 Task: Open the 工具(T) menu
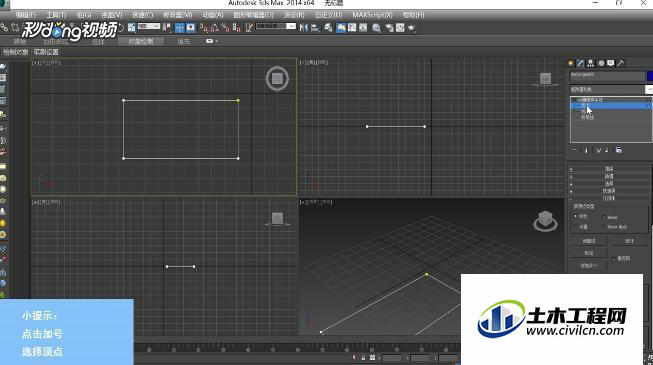(x=56, y=15)
